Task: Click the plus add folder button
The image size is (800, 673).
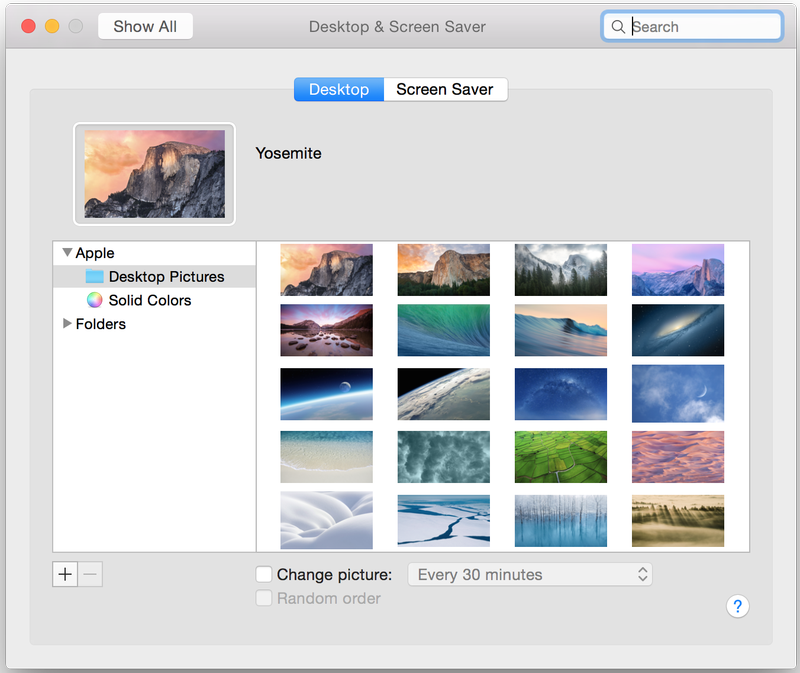Action: pyautogui.click(x=65, y=575)
